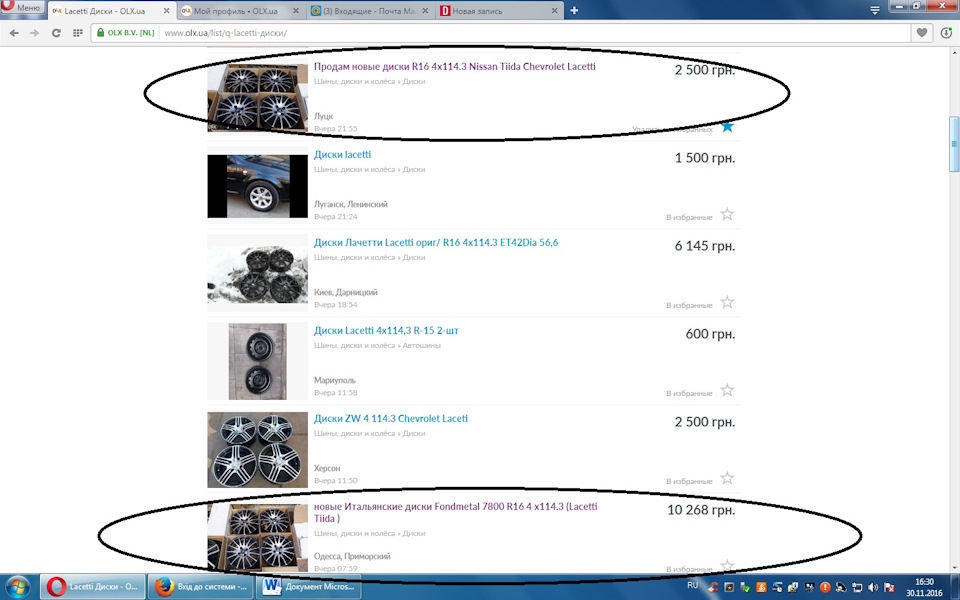Click category Шины, диски и колёса » Автошины

[x=377, y=345]
